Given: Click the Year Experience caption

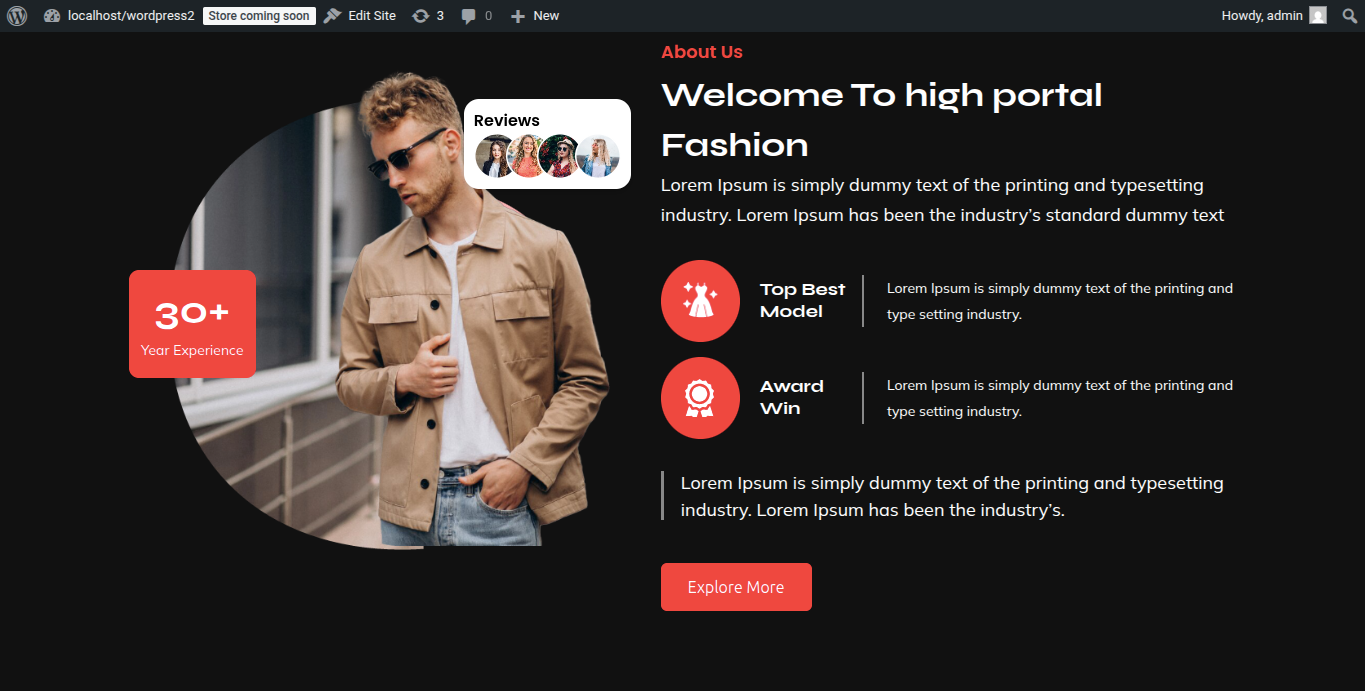Looking at the screenshot, I should (x=192, y=350).
